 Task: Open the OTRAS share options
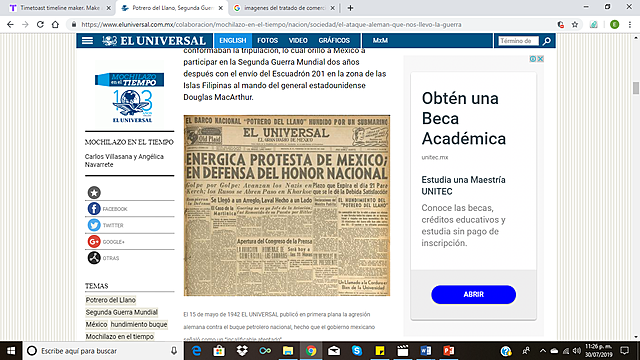click(x=94, y=258)
